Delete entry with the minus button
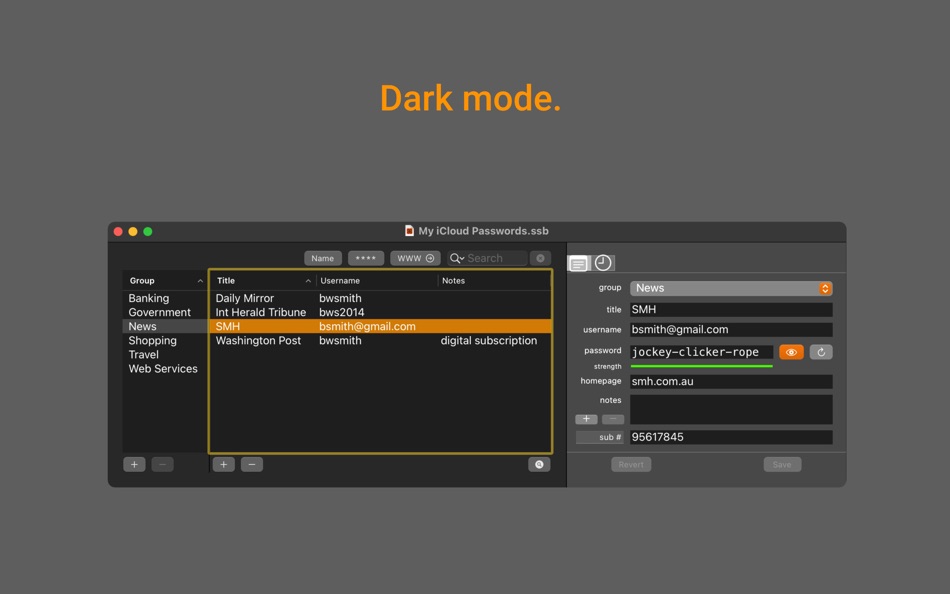The image size is (950, 594). coord(252,465)
